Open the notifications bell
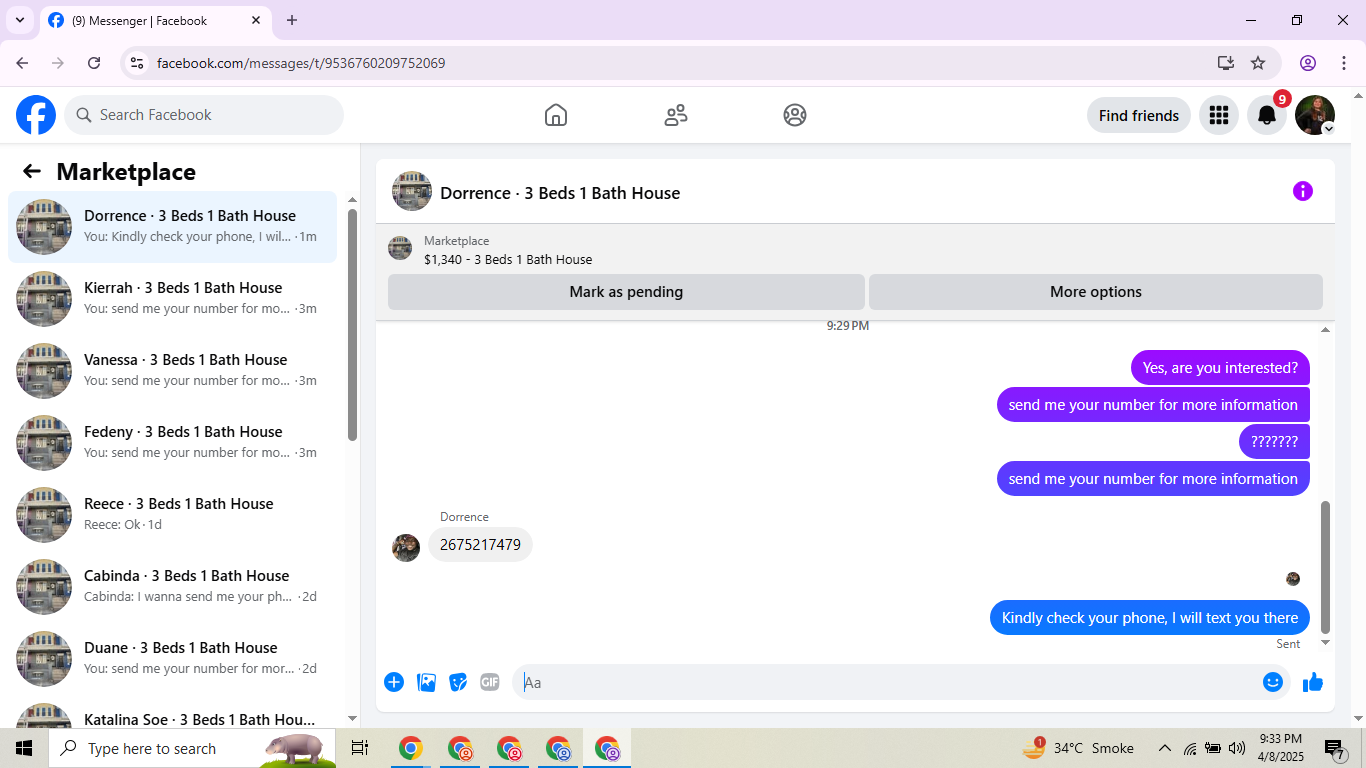The height and width of the screenshot is (768, 1366). coord(1266,115)
